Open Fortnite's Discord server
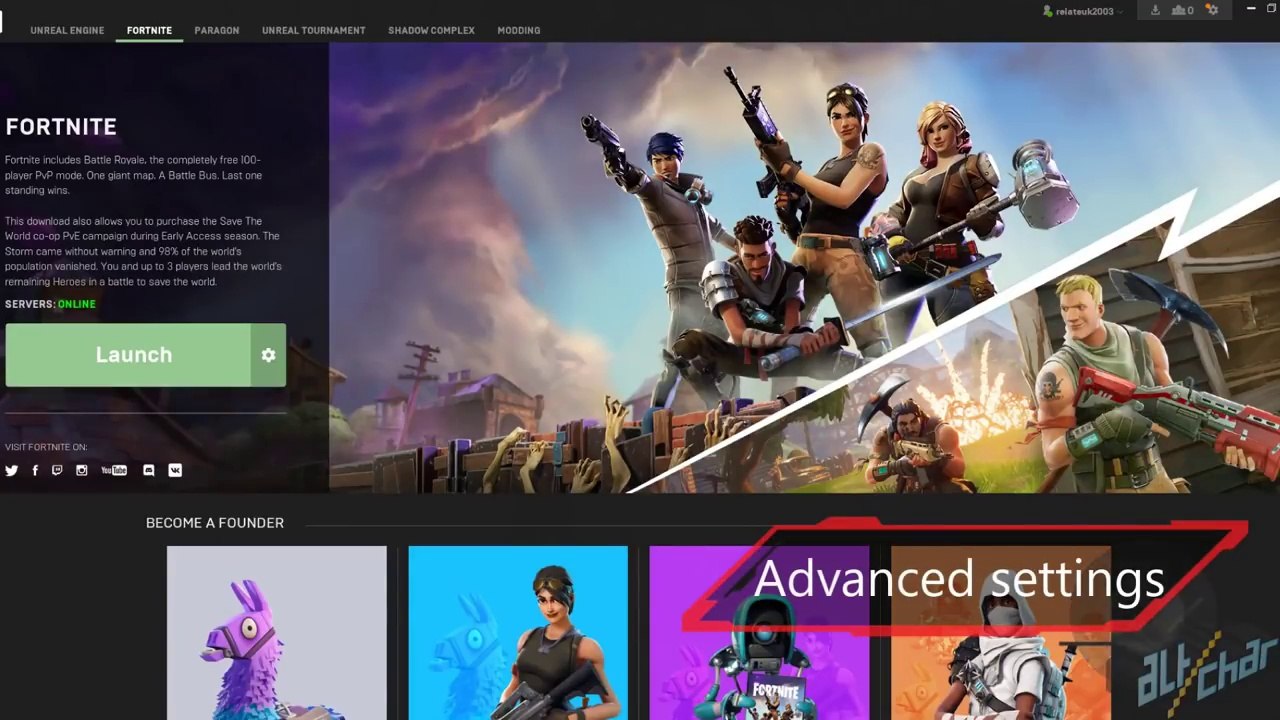This screenshot has height=720, width=1280. 149,470
